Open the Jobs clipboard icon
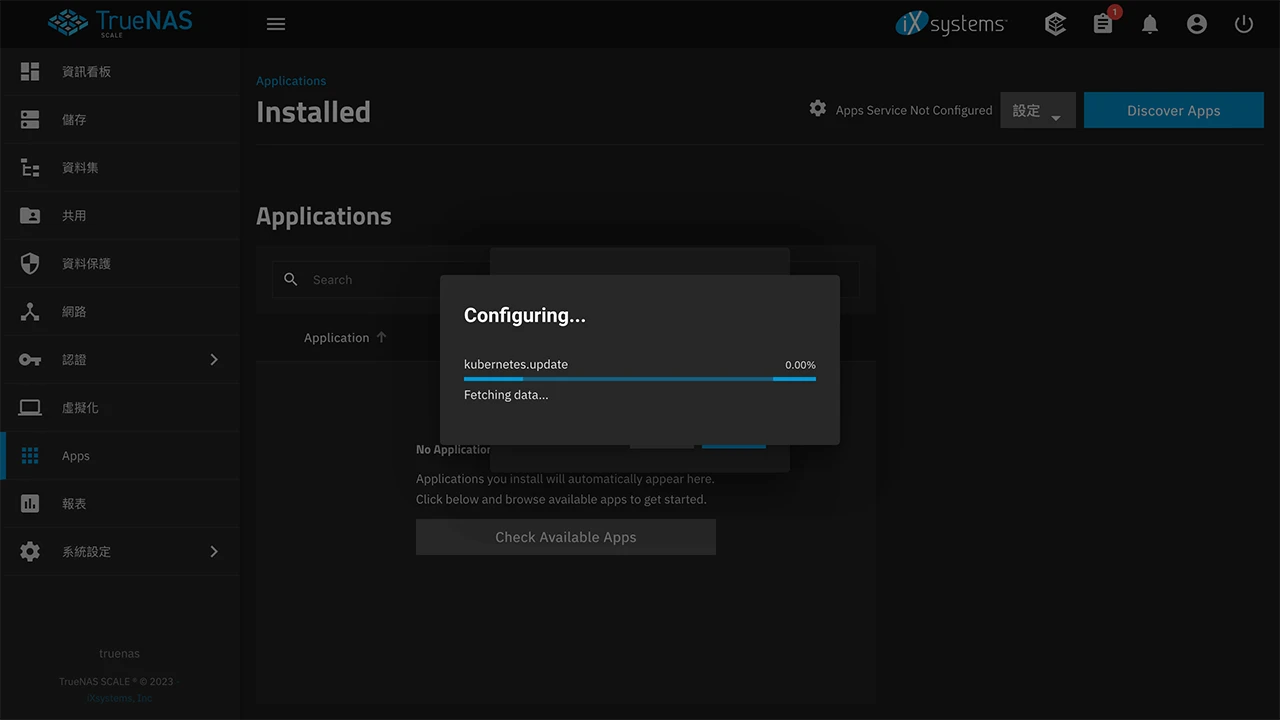The height and width of the screenshot is (720, 1280). 1103,24
